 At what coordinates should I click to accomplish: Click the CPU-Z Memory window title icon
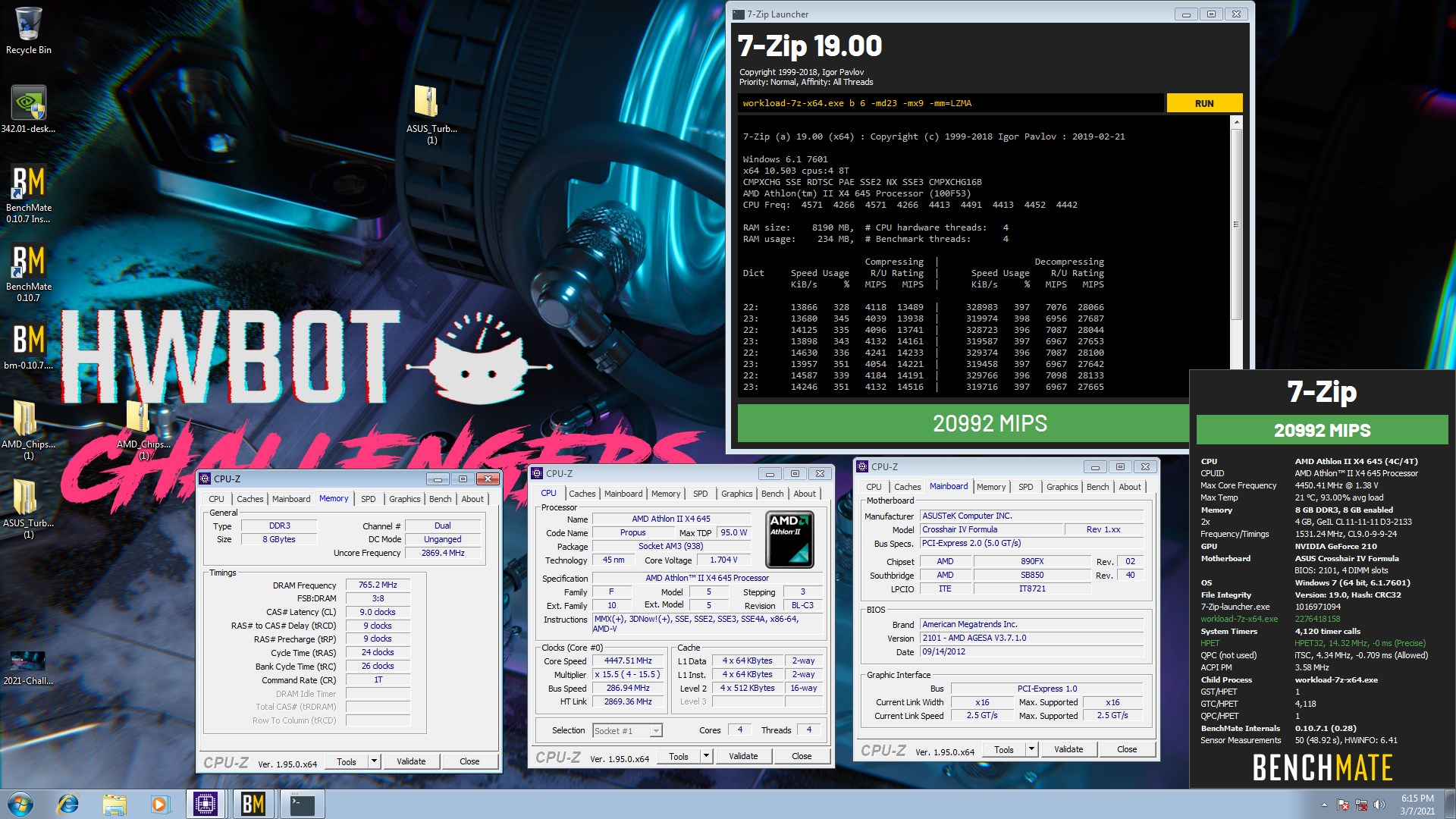pyautogui.click(x=205, y=479)
